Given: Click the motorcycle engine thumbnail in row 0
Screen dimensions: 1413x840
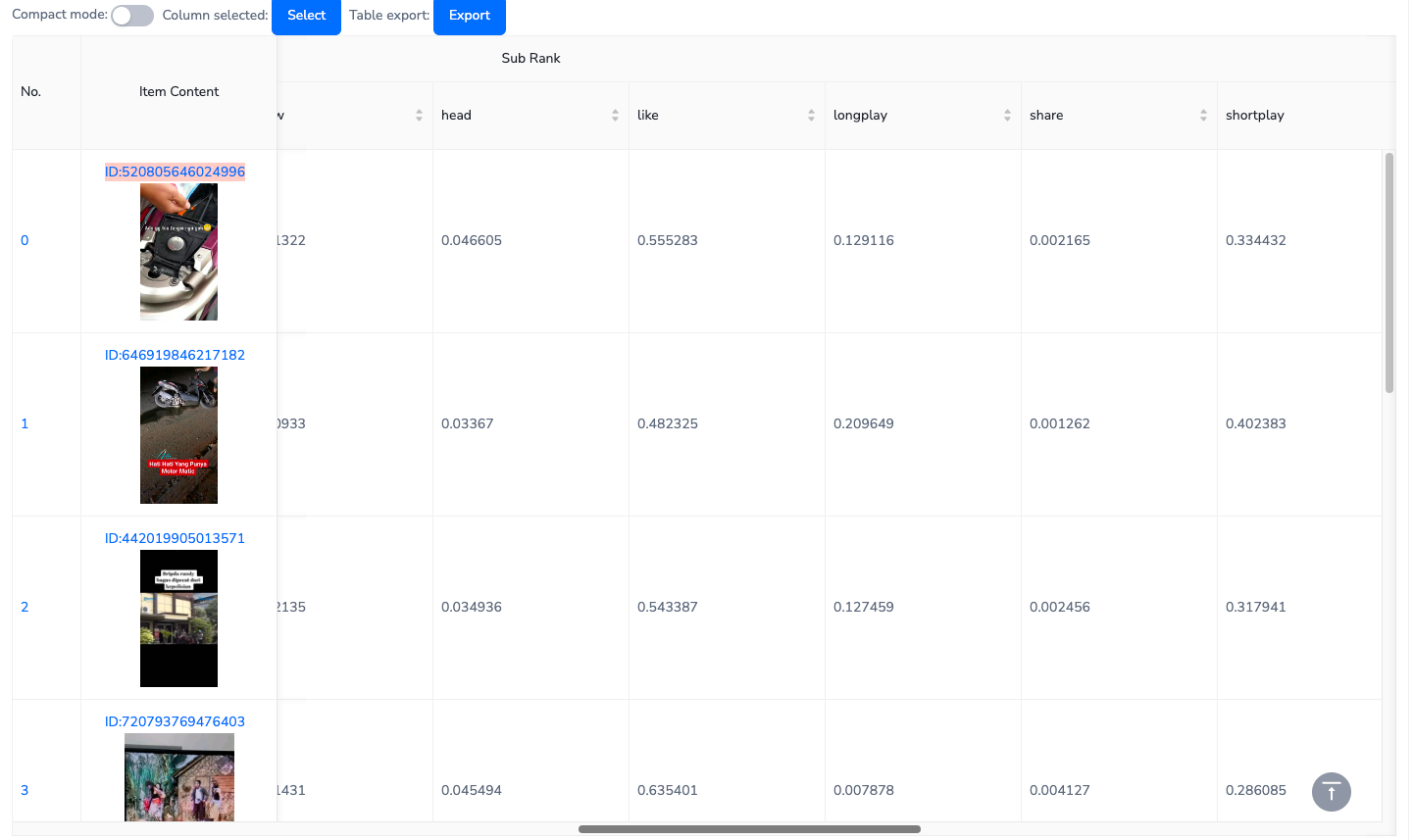Looking at the screenshot, I should tap(178, 252).
